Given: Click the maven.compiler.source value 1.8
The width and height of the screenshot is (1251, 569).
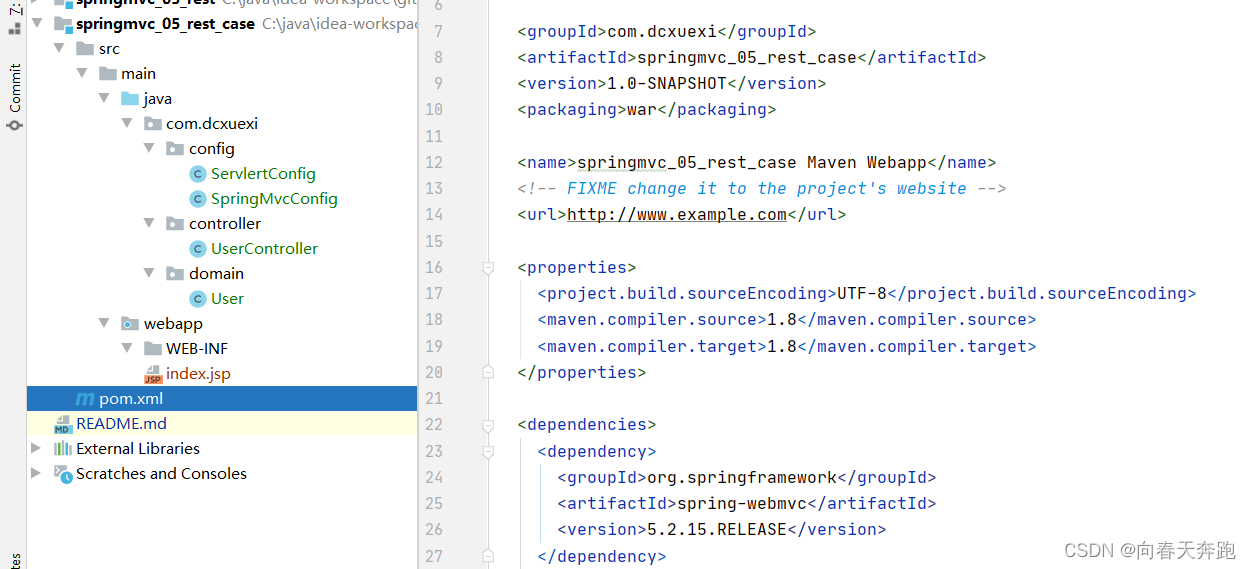Looking at the screenshot, I should pyautogui.click(x=782, y=319).
